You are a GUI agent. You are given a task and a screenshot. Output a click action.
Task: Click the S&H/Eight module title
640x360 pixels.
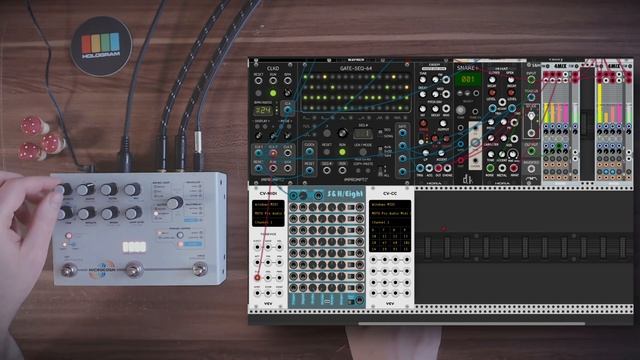(345, 195)
